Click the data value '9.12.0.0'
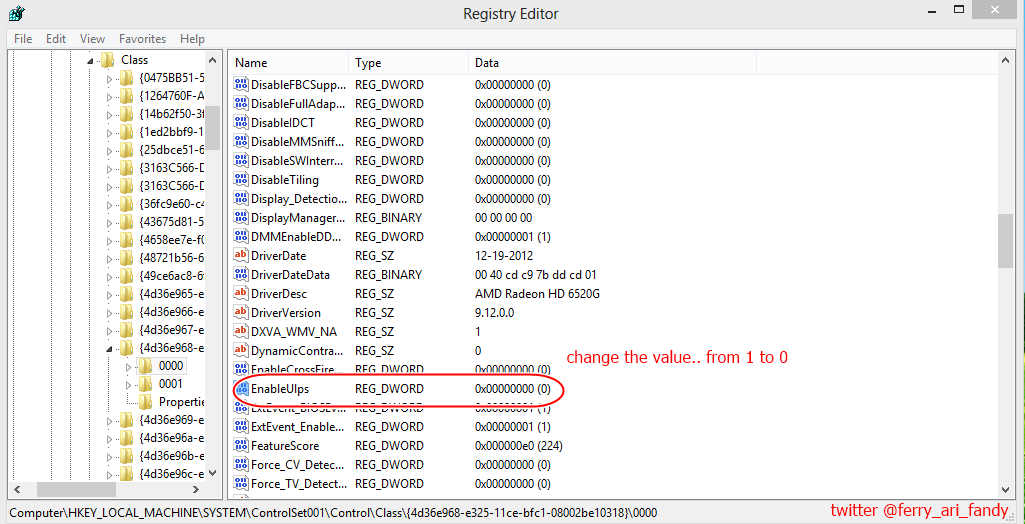 point(494,312)
